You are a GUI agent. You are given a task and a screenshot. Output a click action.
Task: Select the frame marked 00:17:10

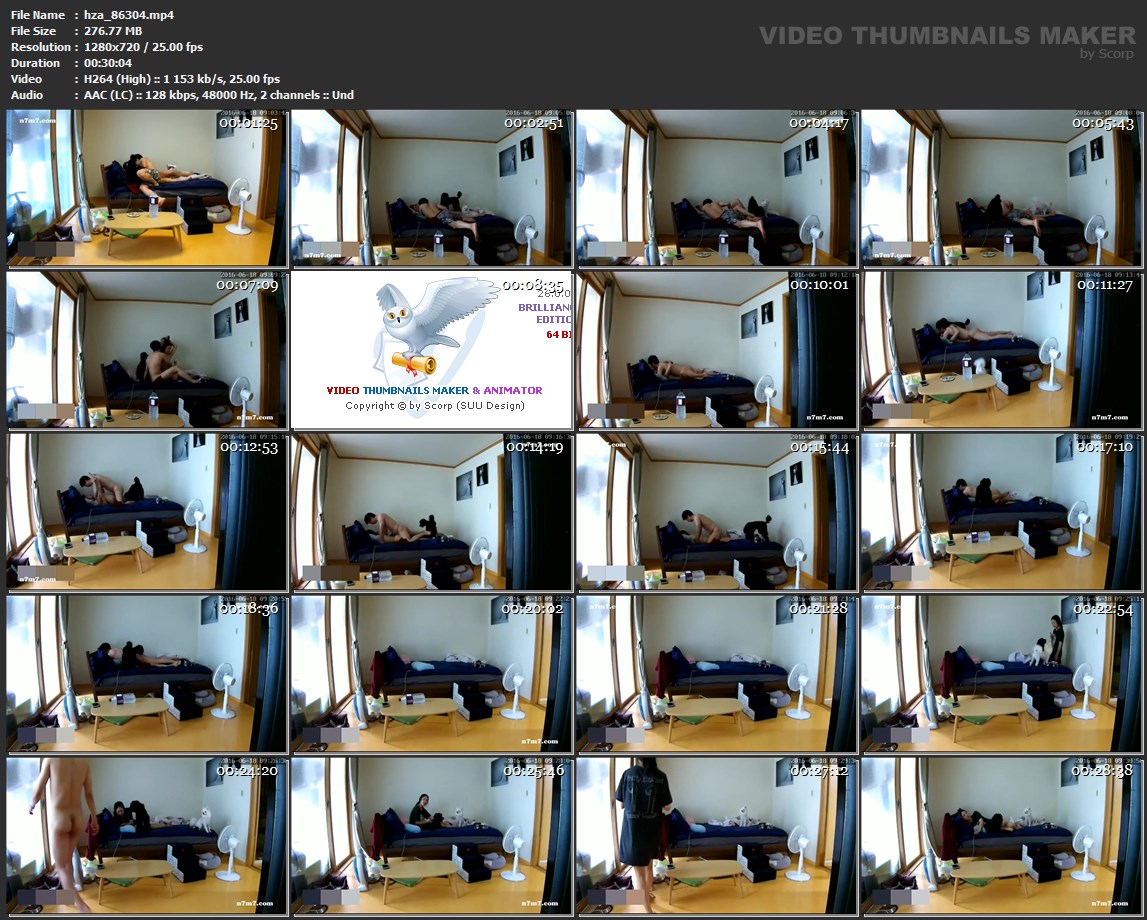click(1001, 512)
